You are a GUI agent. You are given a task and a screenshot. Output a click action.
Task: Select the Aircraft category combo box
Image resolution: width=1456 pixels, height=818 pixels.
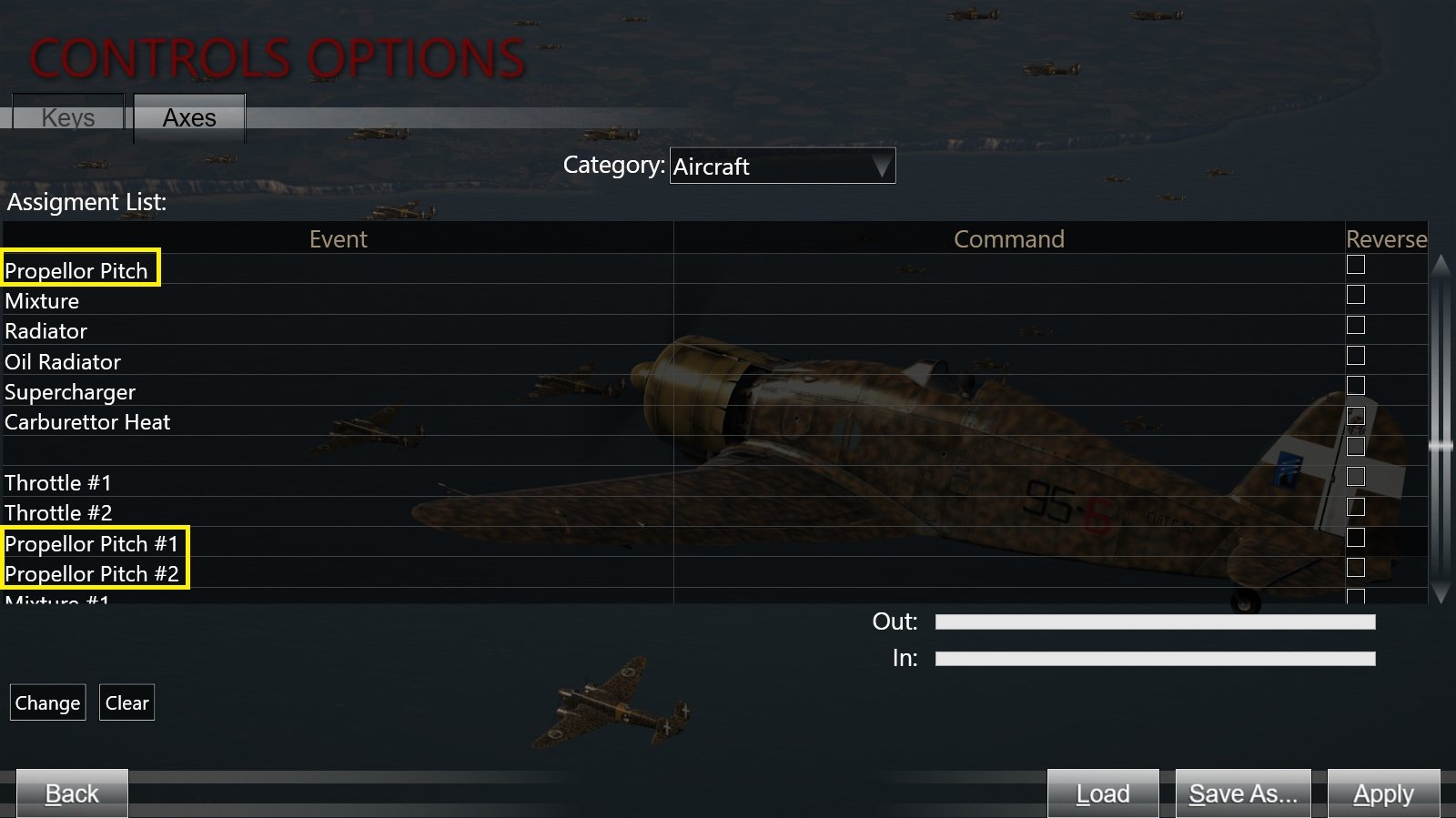pyautogui.click(x=783, y=166)
